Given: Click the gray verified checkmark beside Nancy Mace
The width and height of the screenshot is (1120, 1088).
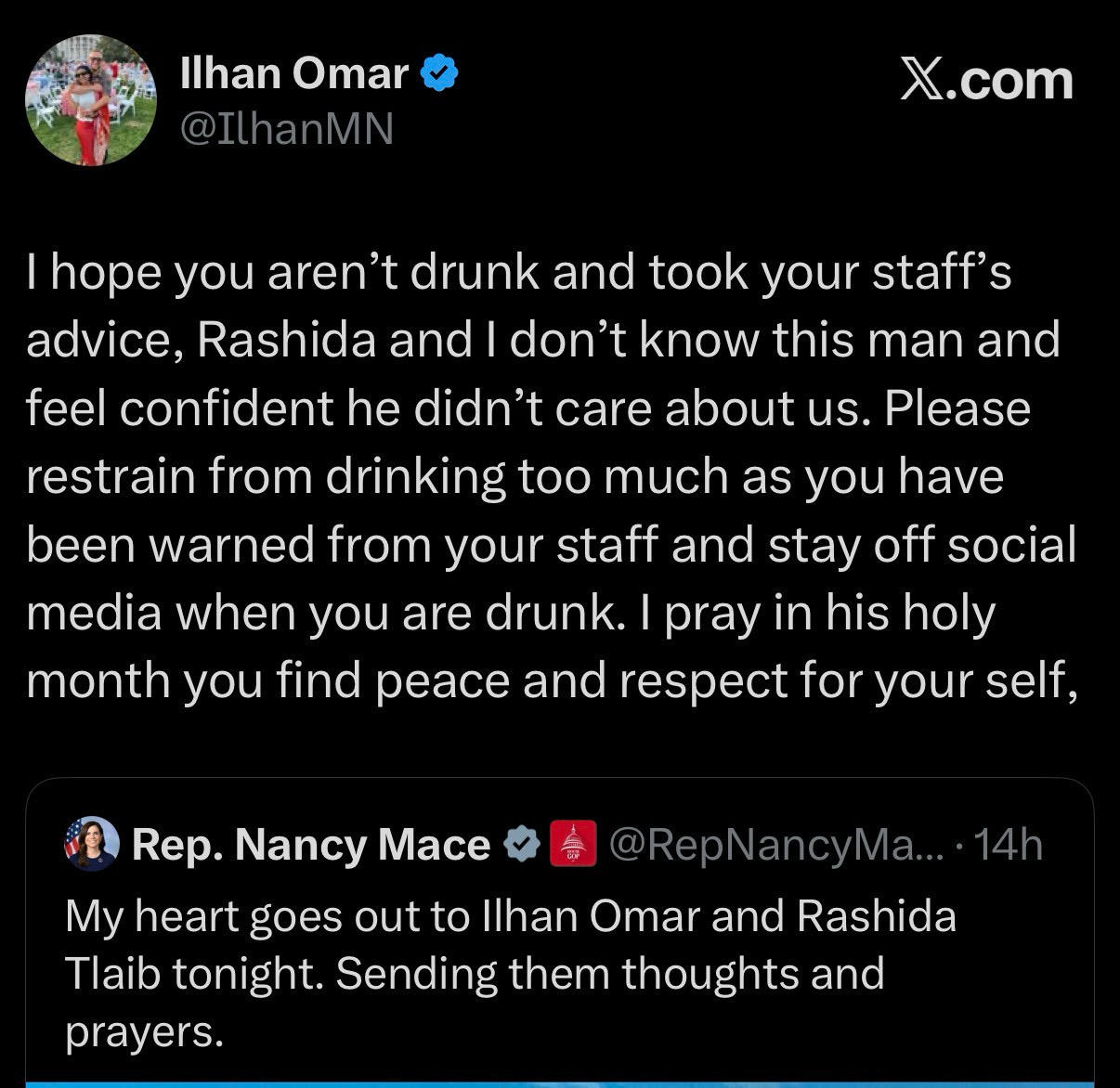Looking at the screenshot, I should coord(521,845).
